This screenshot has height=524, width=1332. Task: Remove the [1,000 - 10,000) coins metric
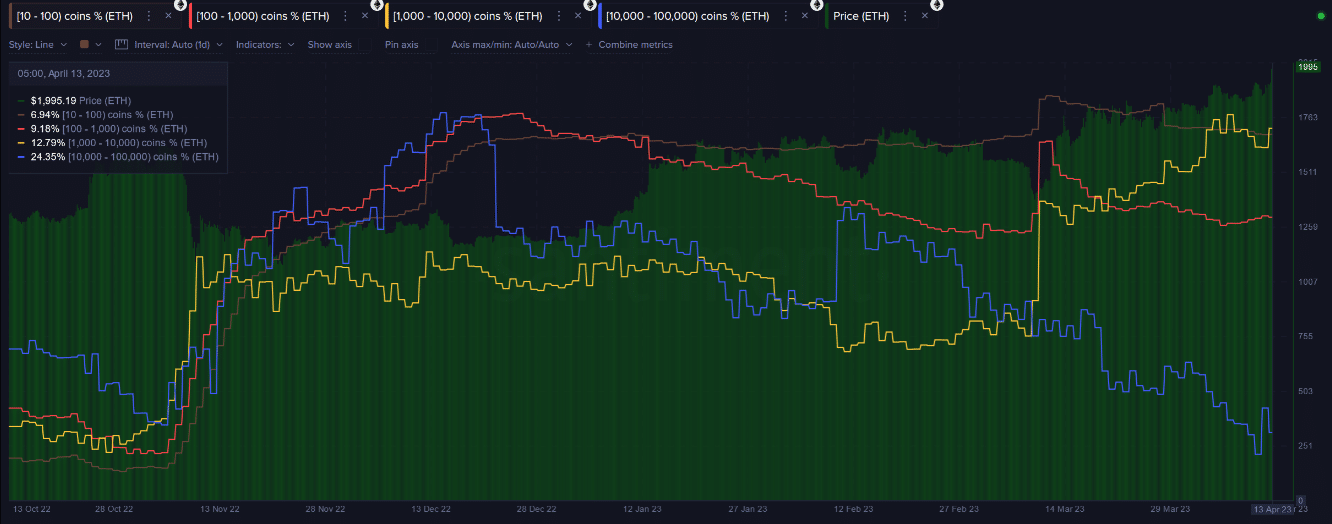coord(578,16)
